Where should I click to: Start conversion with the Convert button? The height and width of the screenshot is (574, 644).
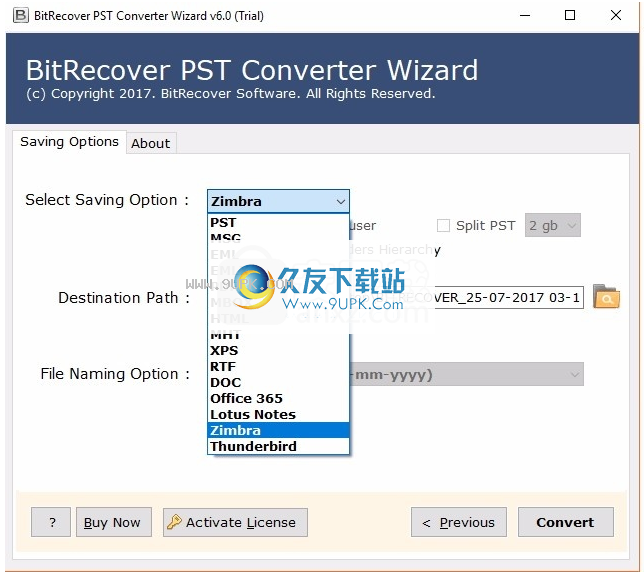[x=566, y=522]
